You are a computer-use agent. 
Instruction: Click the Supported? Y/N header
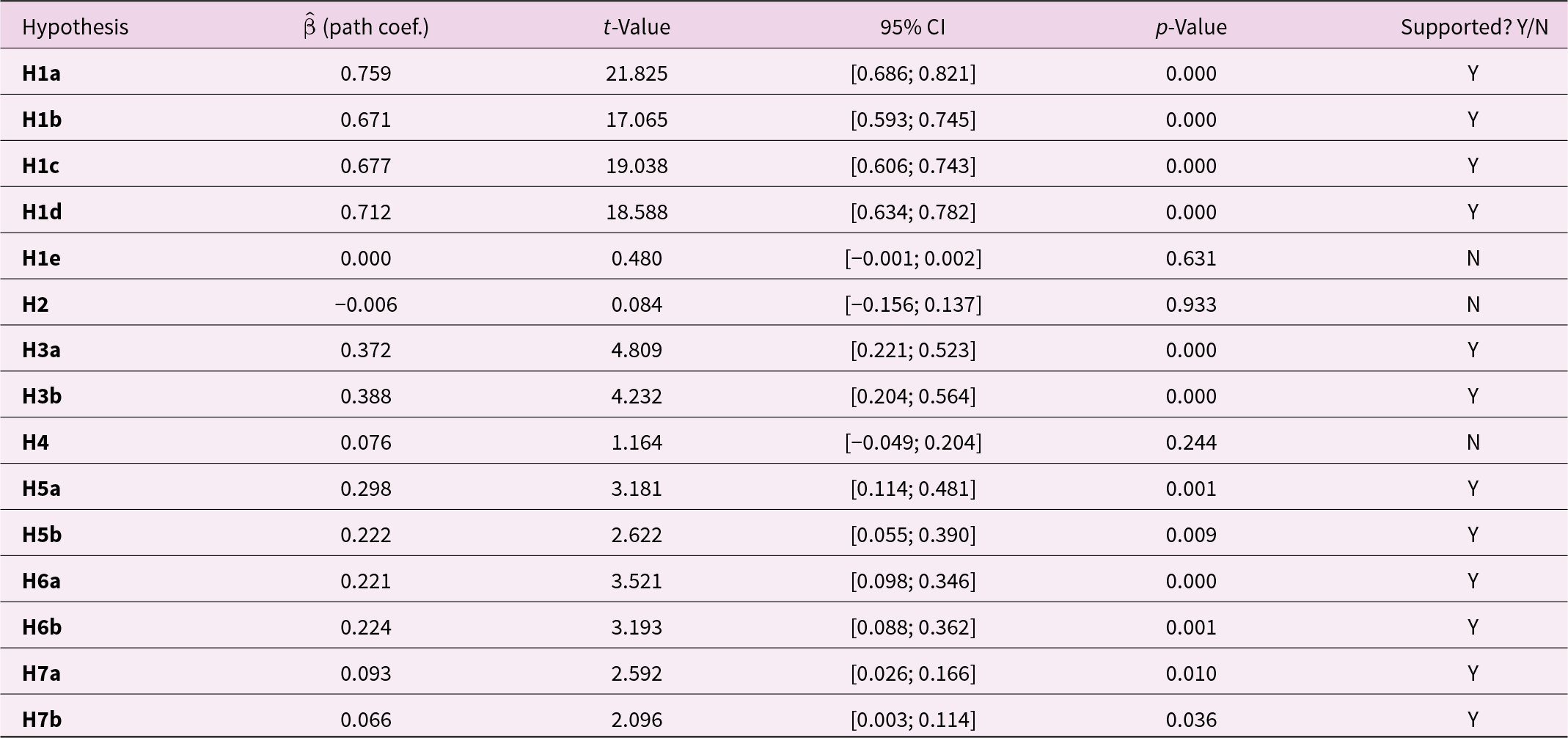pos(1474,27)
